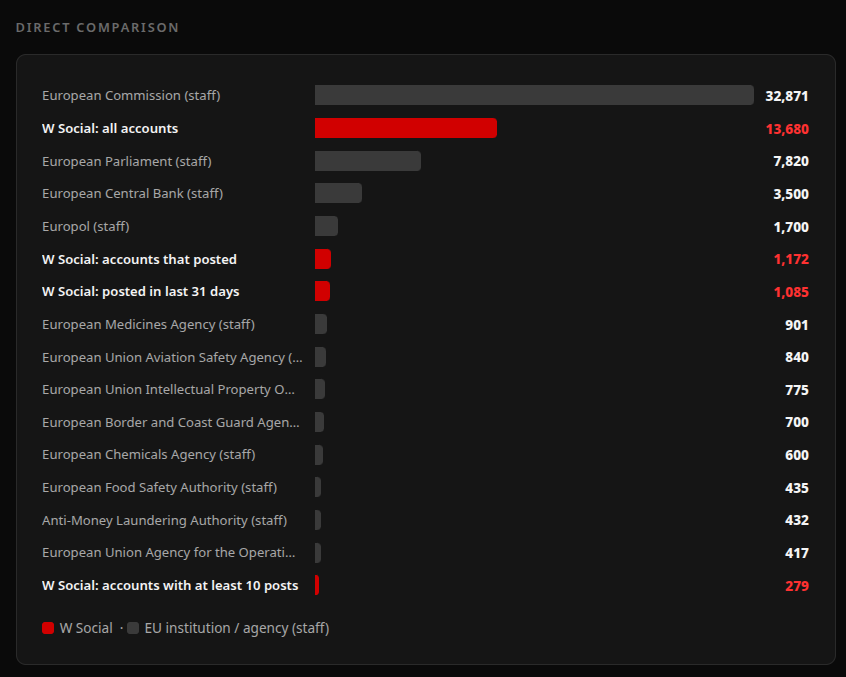Click the red value 279
The image size is (846, 677).
[797, 586]
